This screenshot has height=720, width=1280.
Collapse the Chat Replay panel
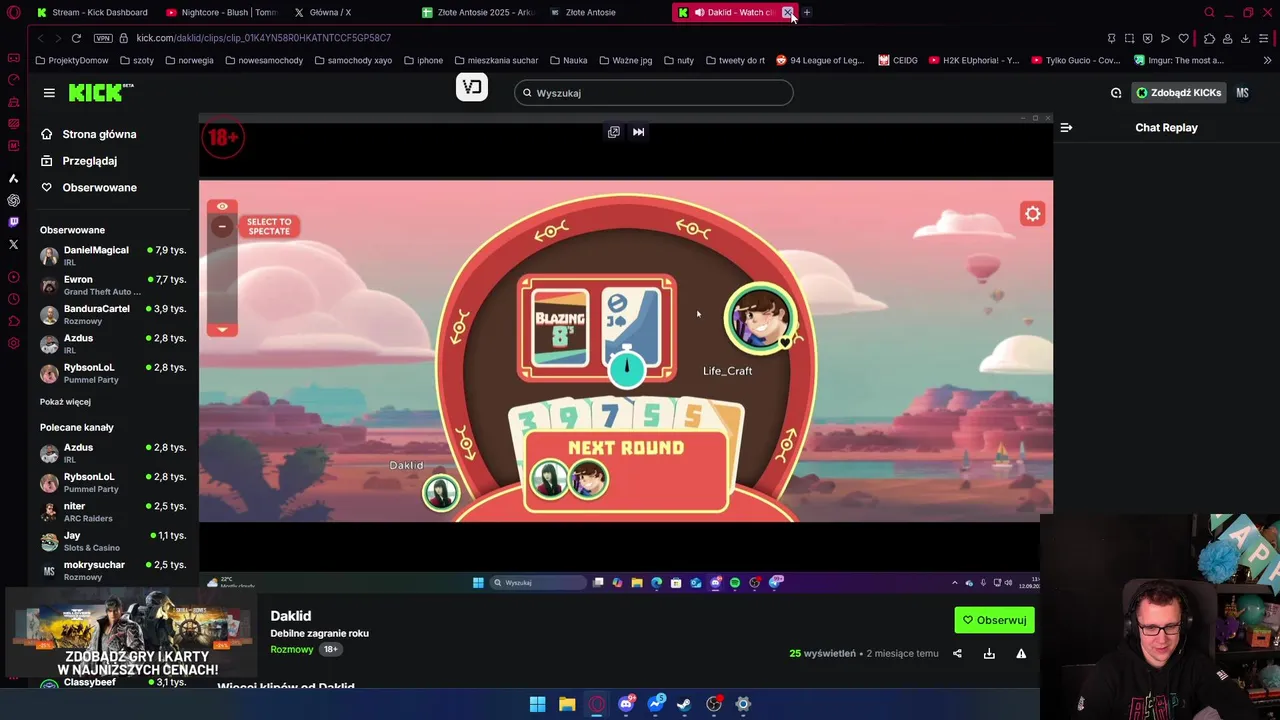pyautogui.click(x=1066, y=128)
